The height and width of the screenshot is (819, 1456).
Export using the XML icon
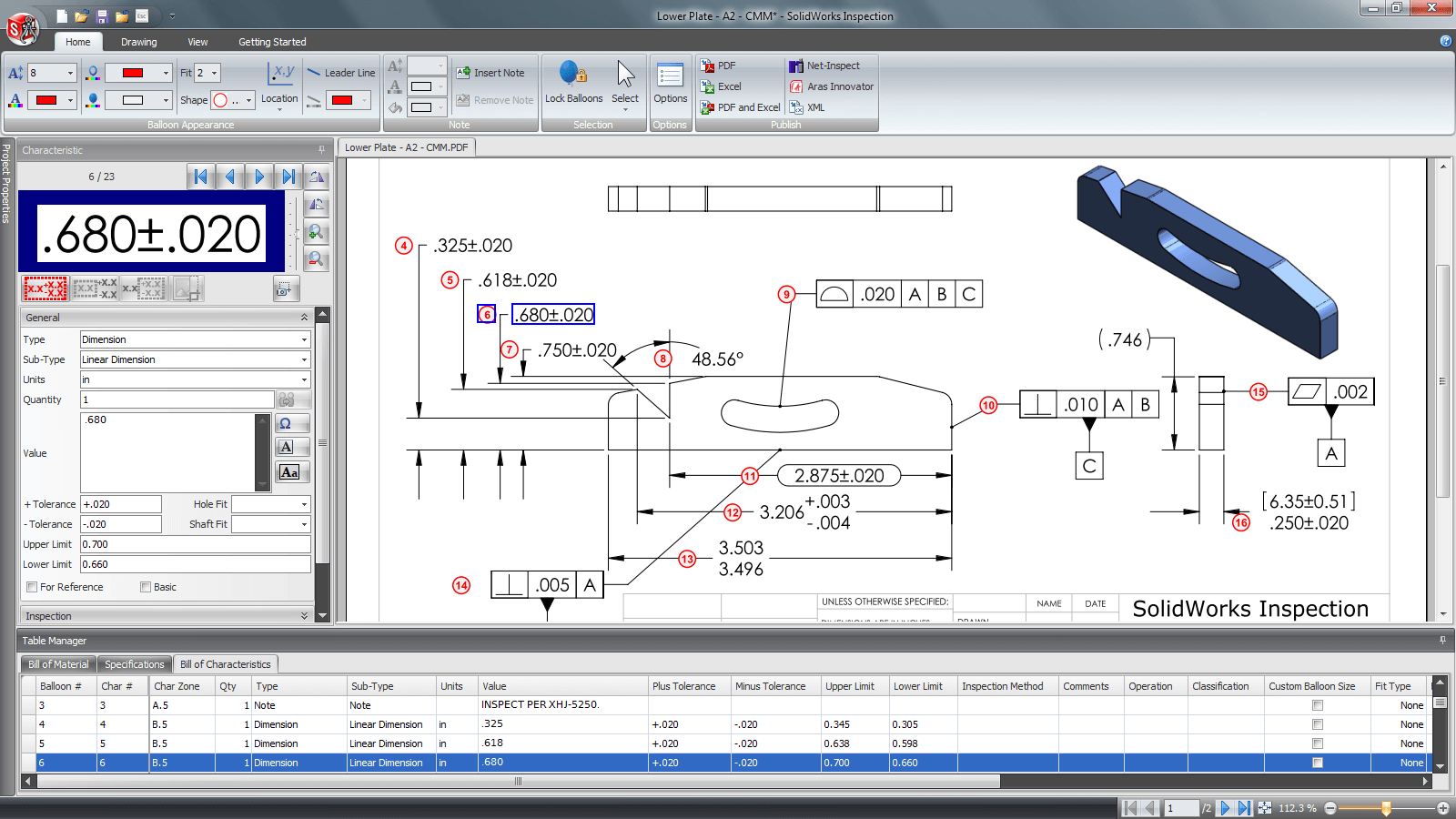pyautogui.click(x=796, y=107)
